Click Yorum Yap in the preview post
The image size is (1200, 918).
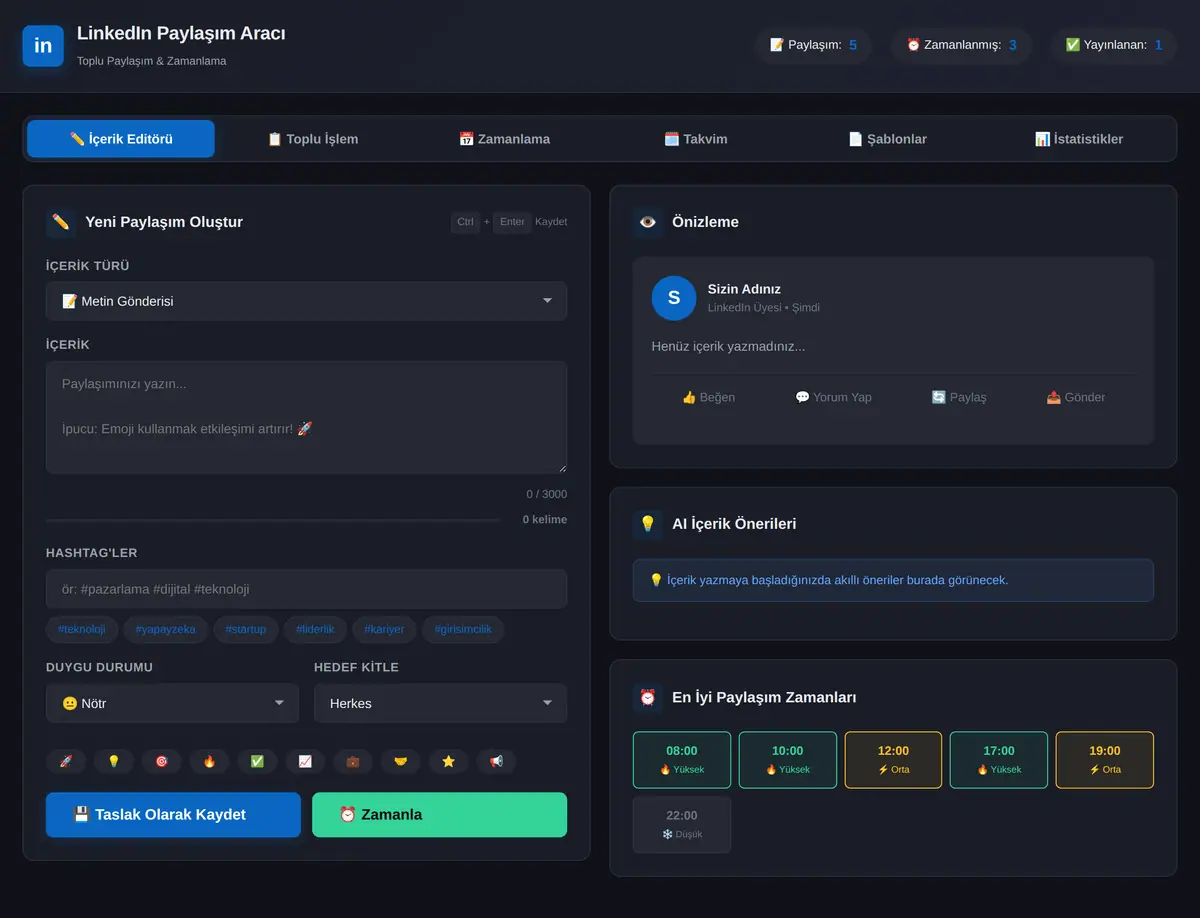(x=833, y=397)
